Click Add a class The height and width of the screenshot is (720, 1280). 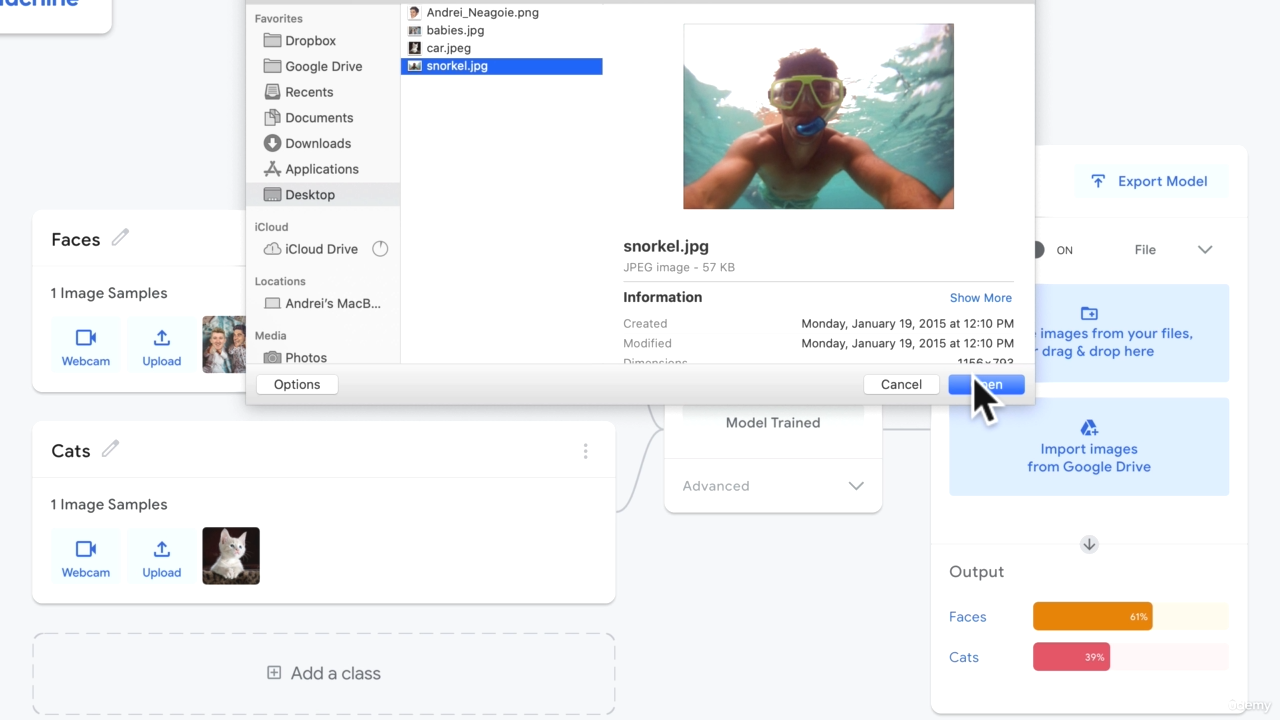(324, 673)
